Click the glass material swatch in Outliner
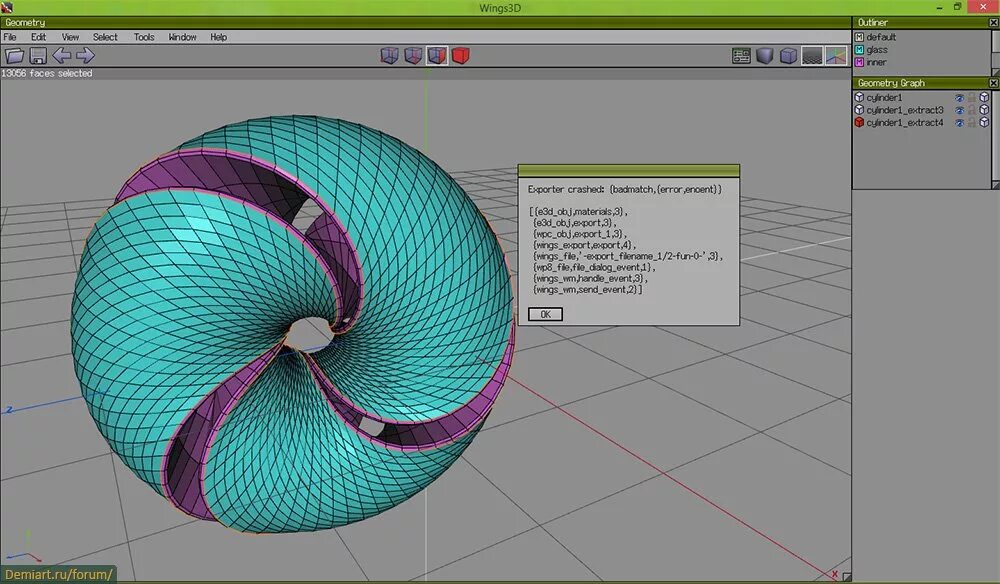 coord(858,47)
